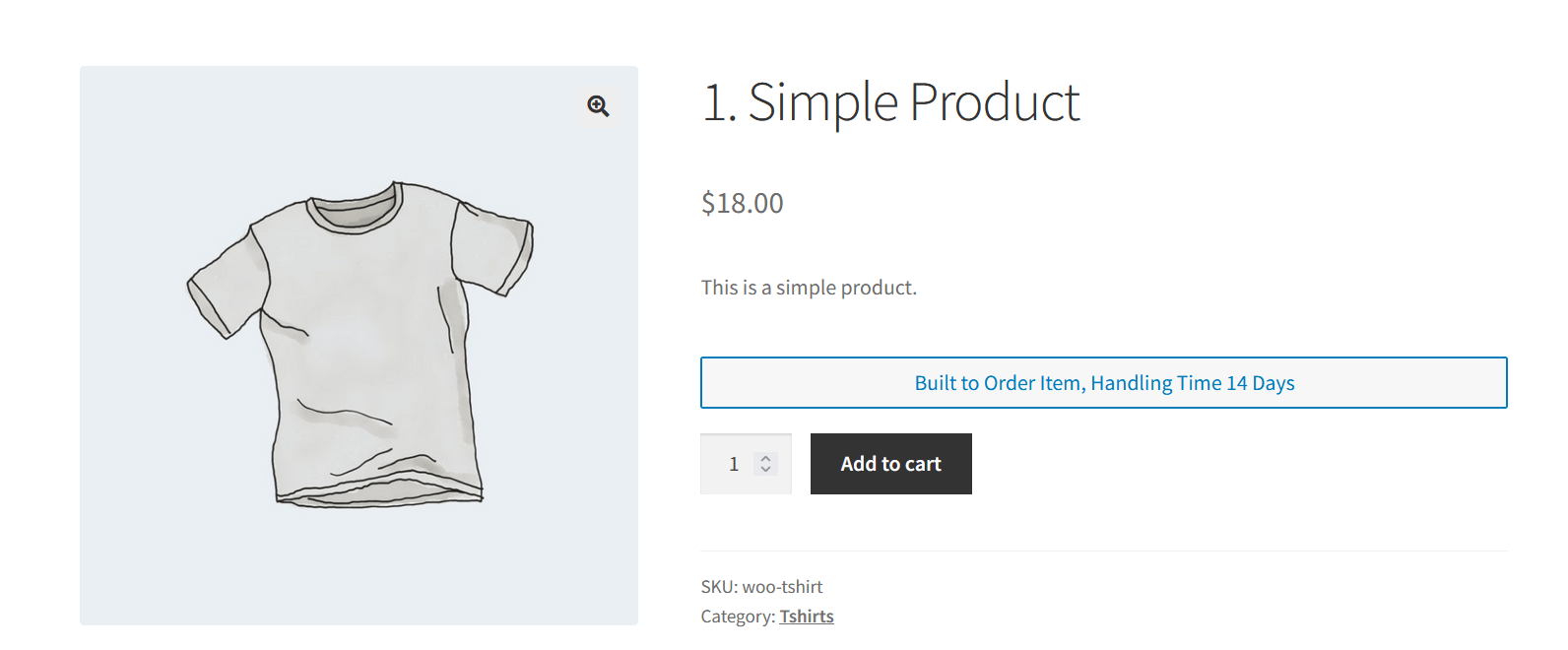
Task: Open the product photo thumbnail
Action: (359, 345)
